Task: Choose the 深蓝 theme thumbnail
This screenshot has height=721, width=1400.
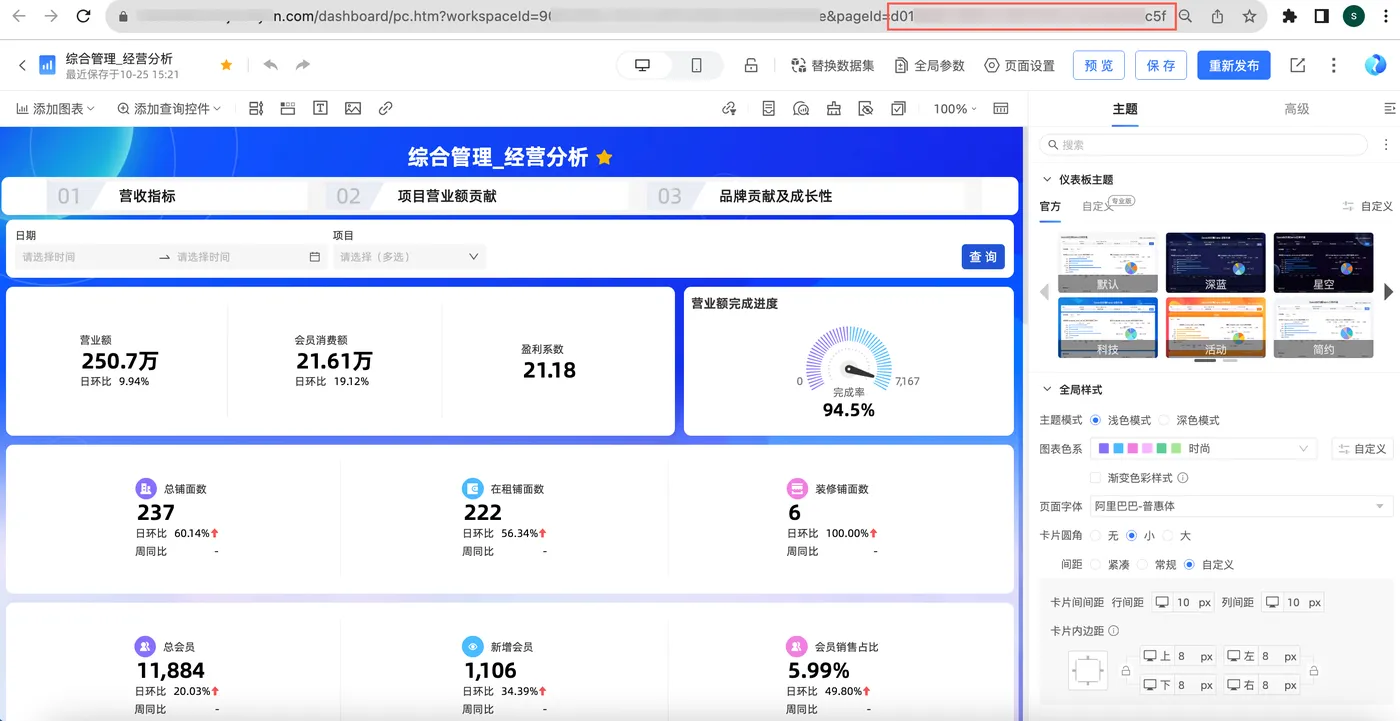Action: [1215, 262]
